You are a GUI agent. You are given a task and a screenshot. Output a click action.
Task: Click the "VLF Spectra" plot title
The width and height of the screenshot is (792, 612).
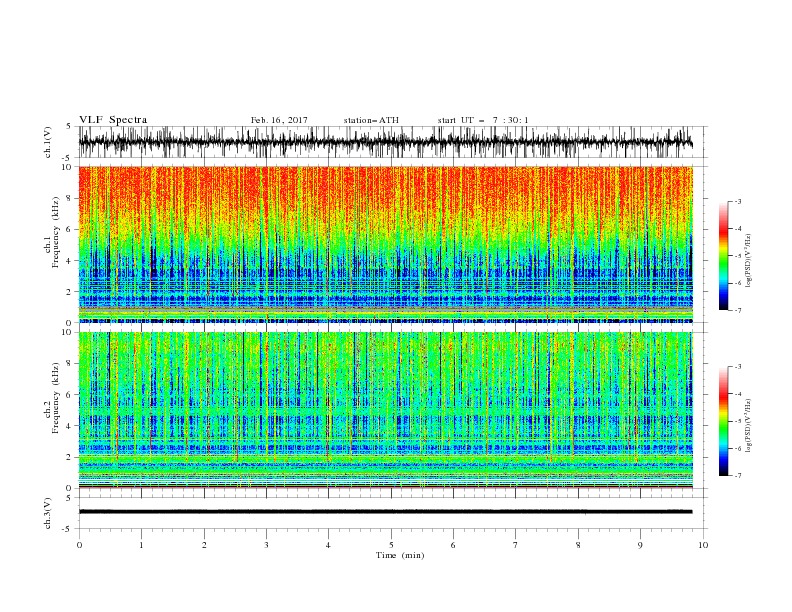(113, 120)
